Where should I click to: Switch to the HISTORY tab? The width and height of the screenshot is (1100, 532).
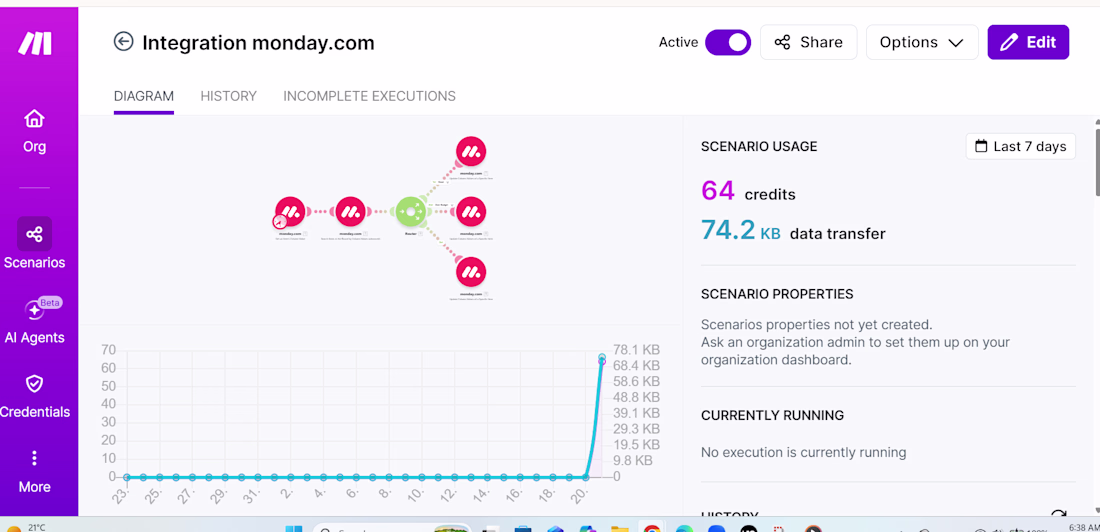(229, 96)
